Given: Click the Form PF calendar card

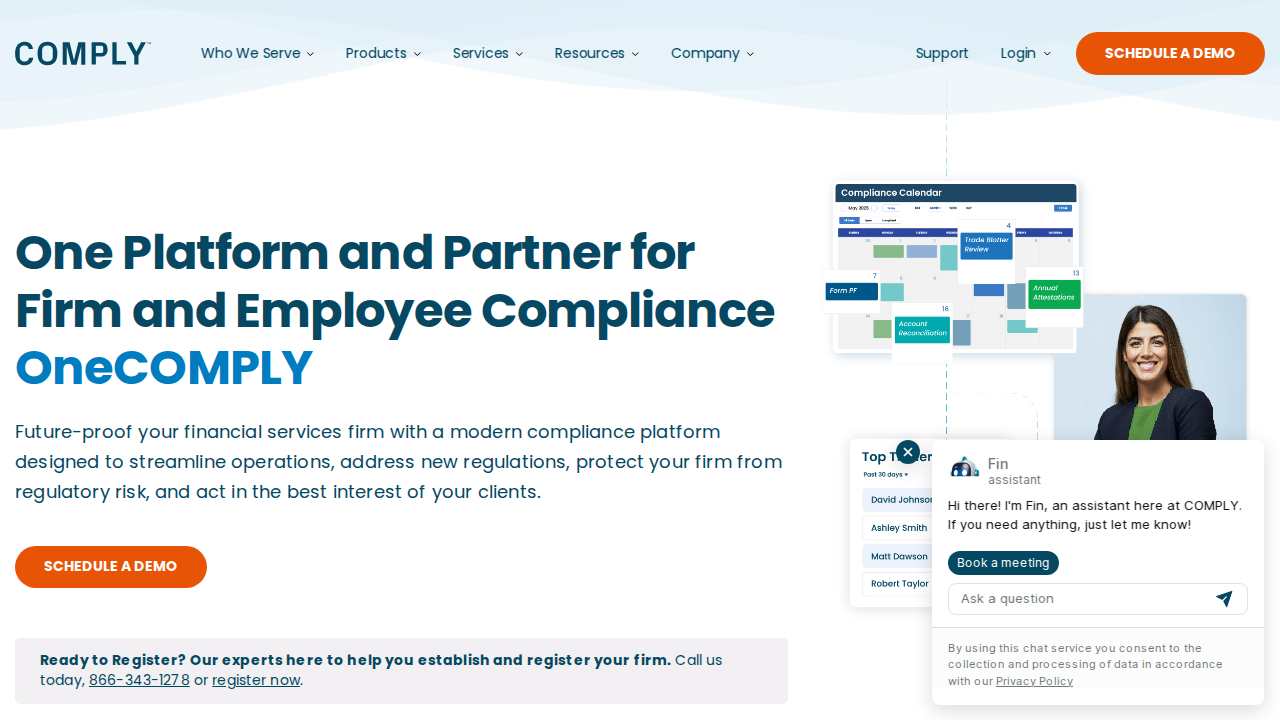Looking at the screenshot, I should pos(852,291).
